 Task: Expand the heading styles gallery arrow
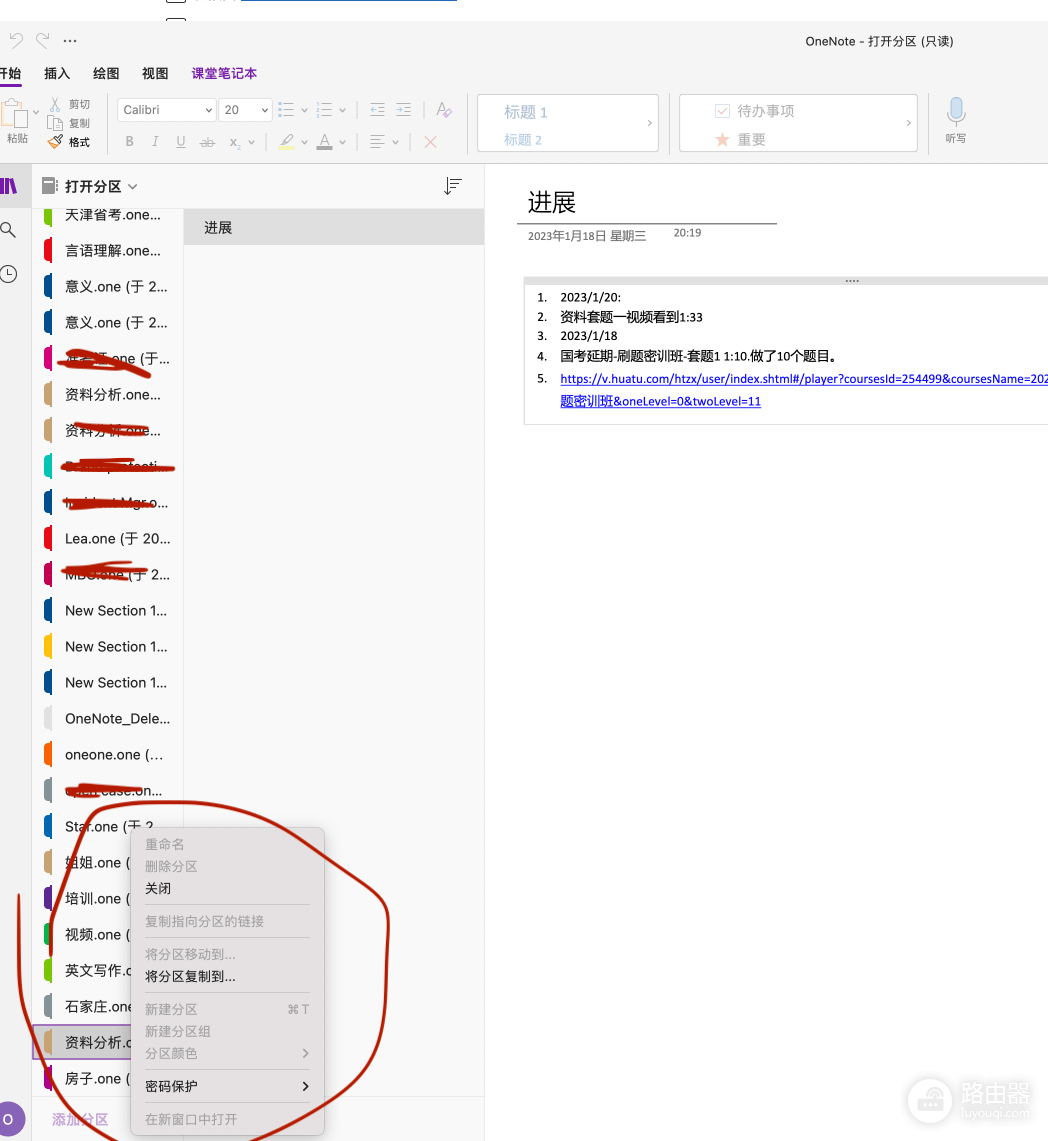(649, 123)
